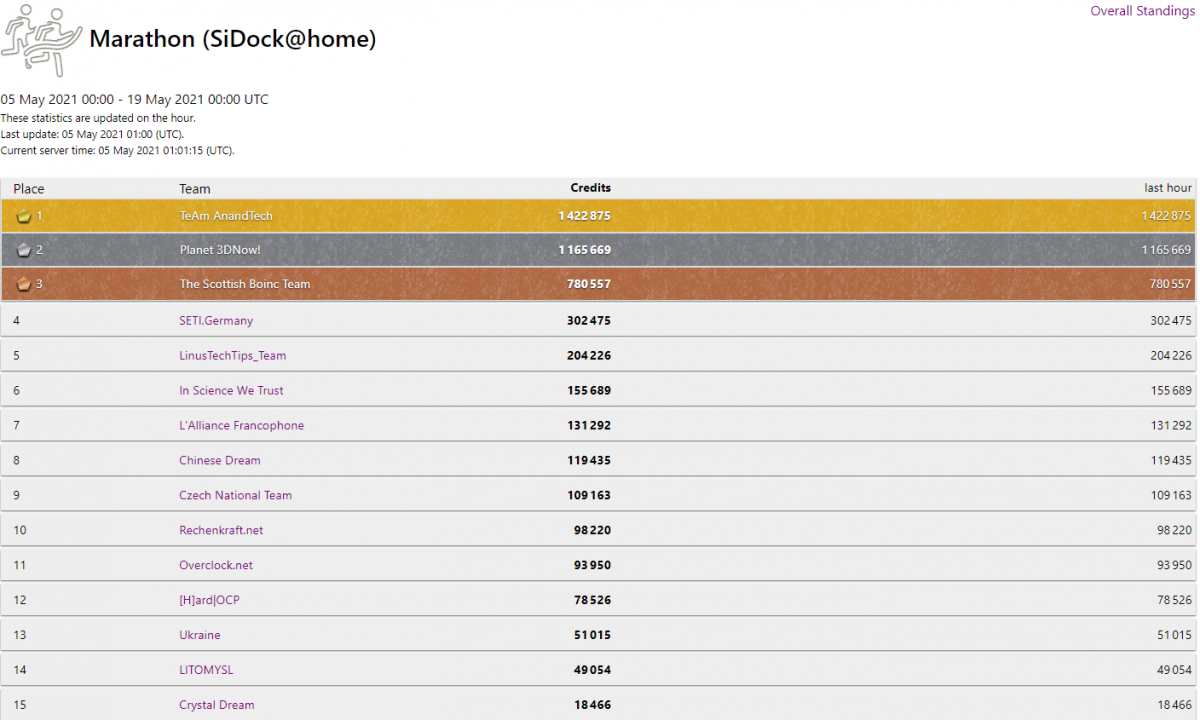Image resolution: width=1200 pixels, height=720 pixels.
Task: Click the place number 11 cell
Action: pyautogui.click(x=20, y=566)
